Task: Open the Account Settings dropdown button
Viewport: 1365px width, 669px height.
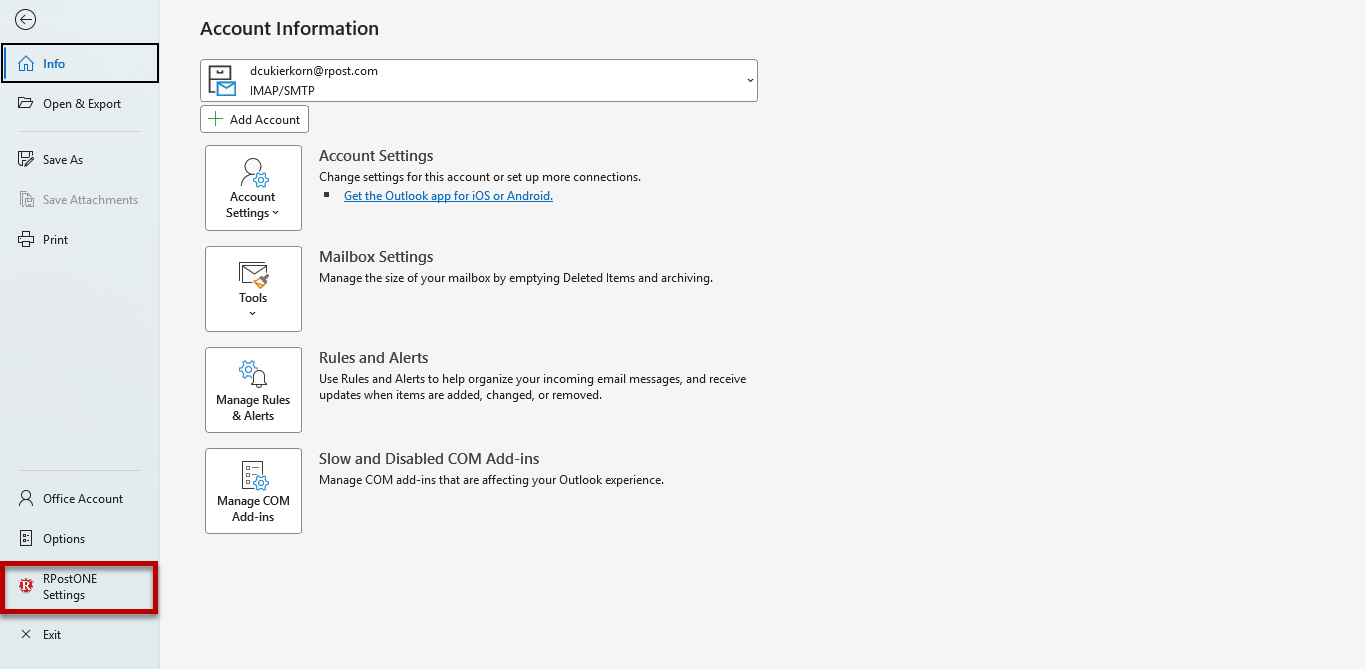Action: 253,188
